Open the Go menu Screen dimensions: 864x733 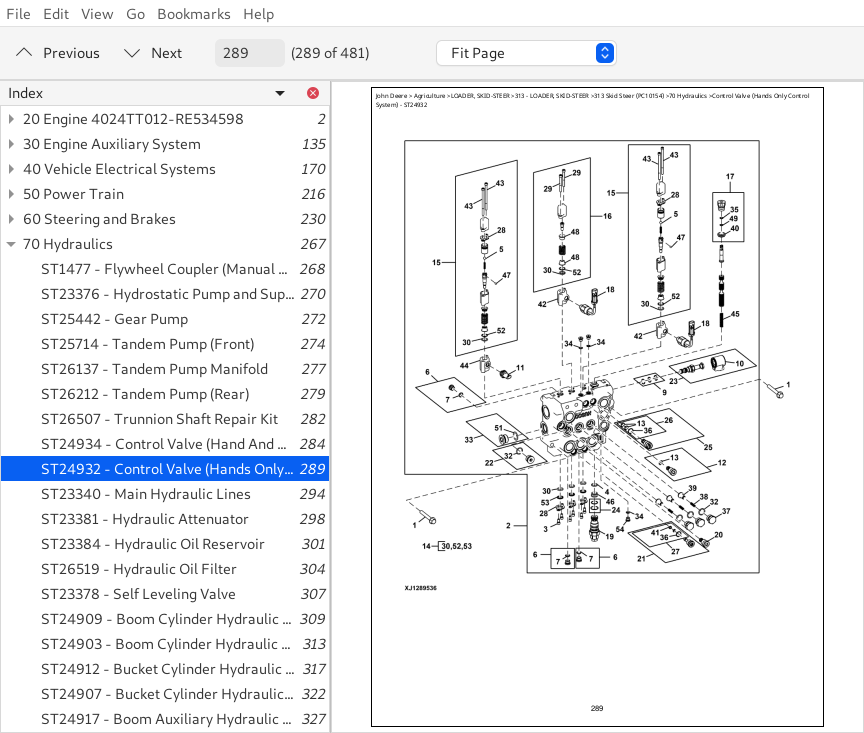[135, 14]
